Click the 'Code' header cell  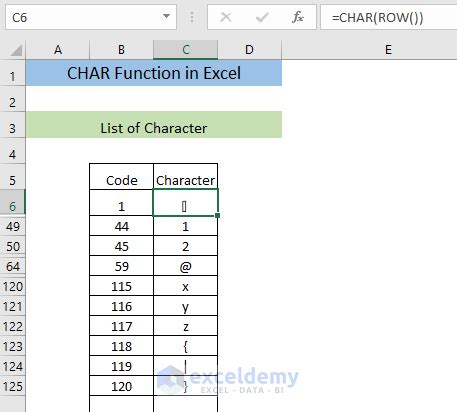coord(121,177)
